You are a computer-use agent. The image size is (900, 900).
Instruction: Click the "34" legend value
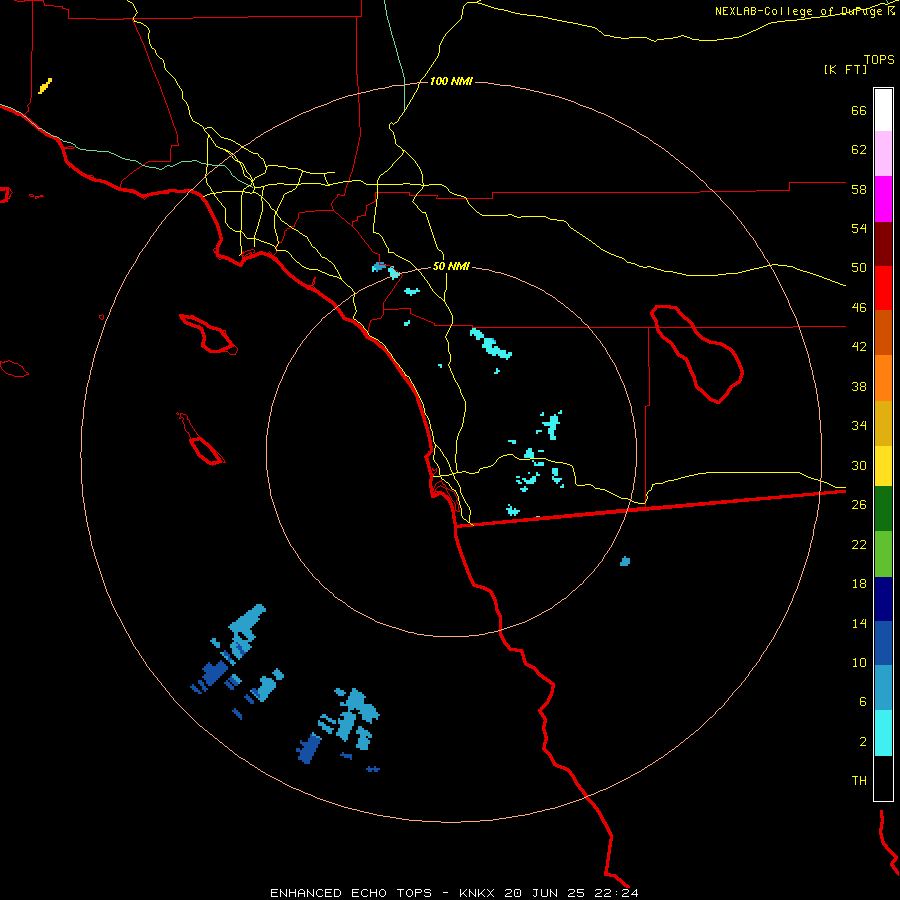tap(859, 425)
